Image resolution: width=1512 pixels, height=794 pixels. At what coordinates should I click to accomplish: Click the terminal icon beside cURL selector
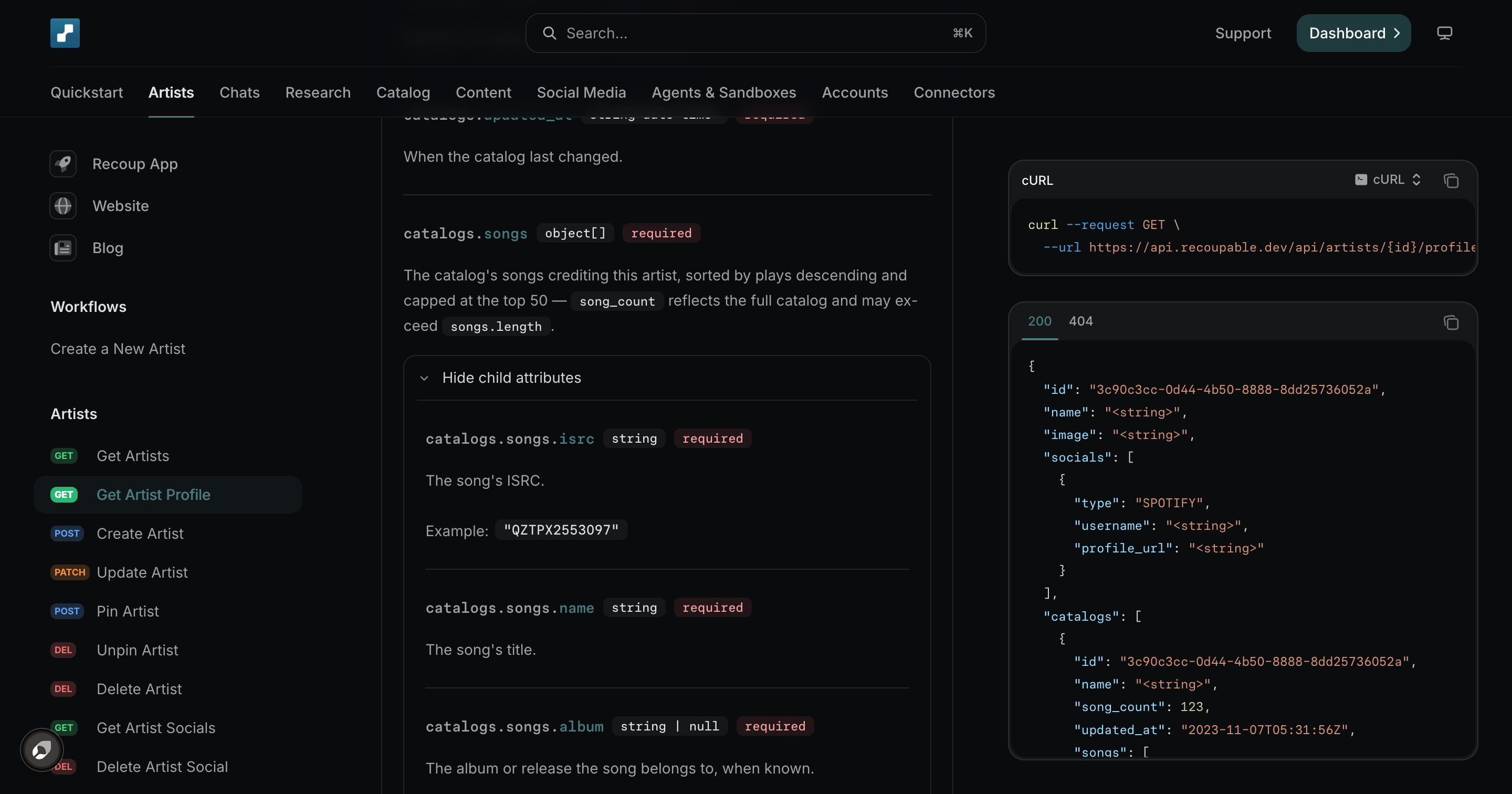point(1361,180)
